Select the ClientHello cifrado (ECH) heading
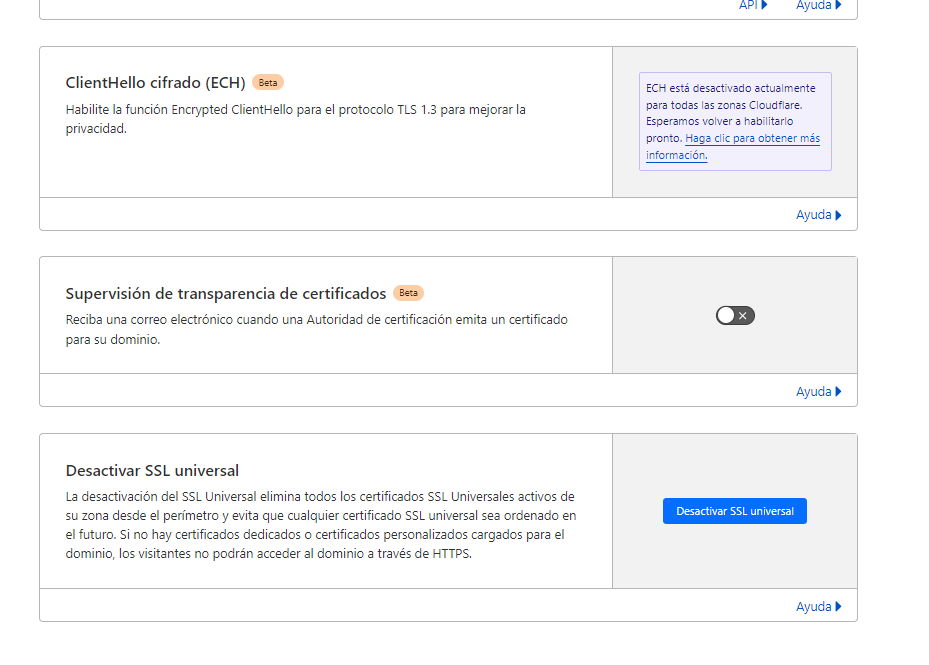This screenshot has height=665, width=929. coord(155,83)
